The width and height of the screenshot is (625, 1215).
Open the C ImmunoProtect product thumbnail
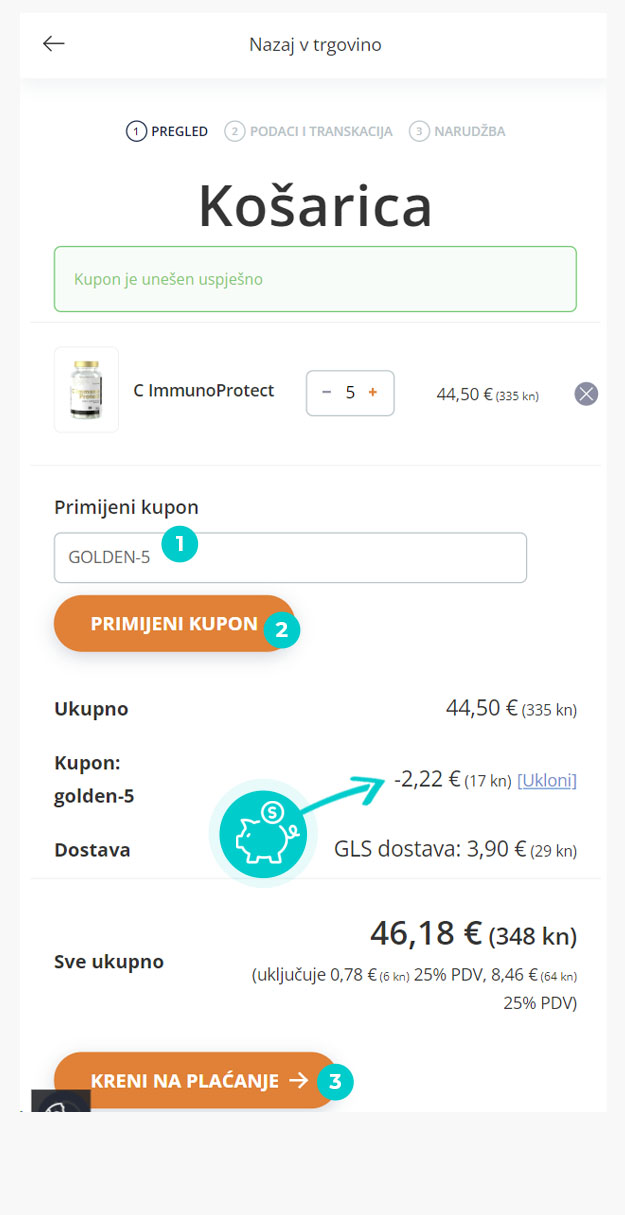click(86, 390)
